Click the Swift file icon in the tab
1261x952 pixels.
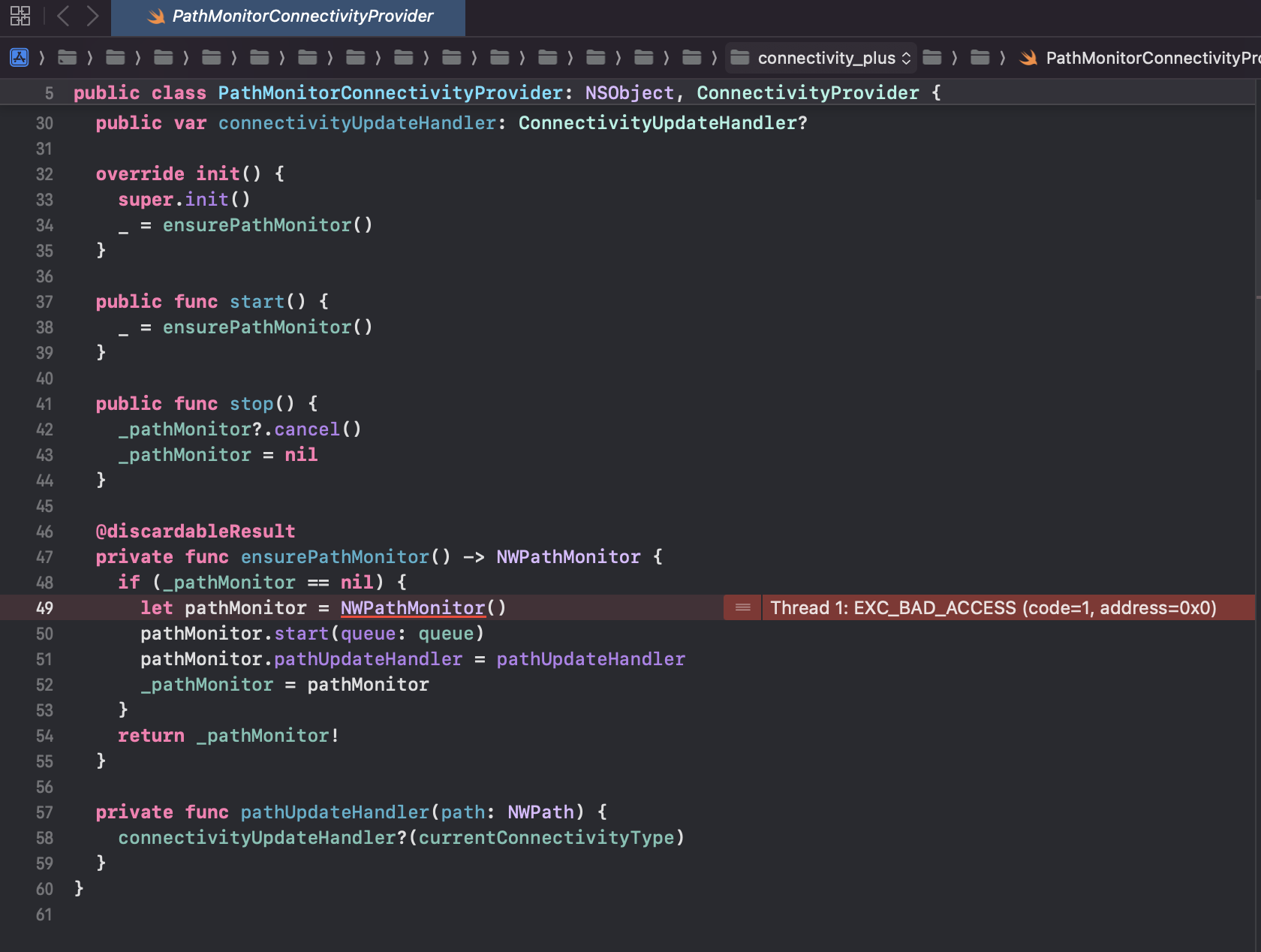click(158, 16)
